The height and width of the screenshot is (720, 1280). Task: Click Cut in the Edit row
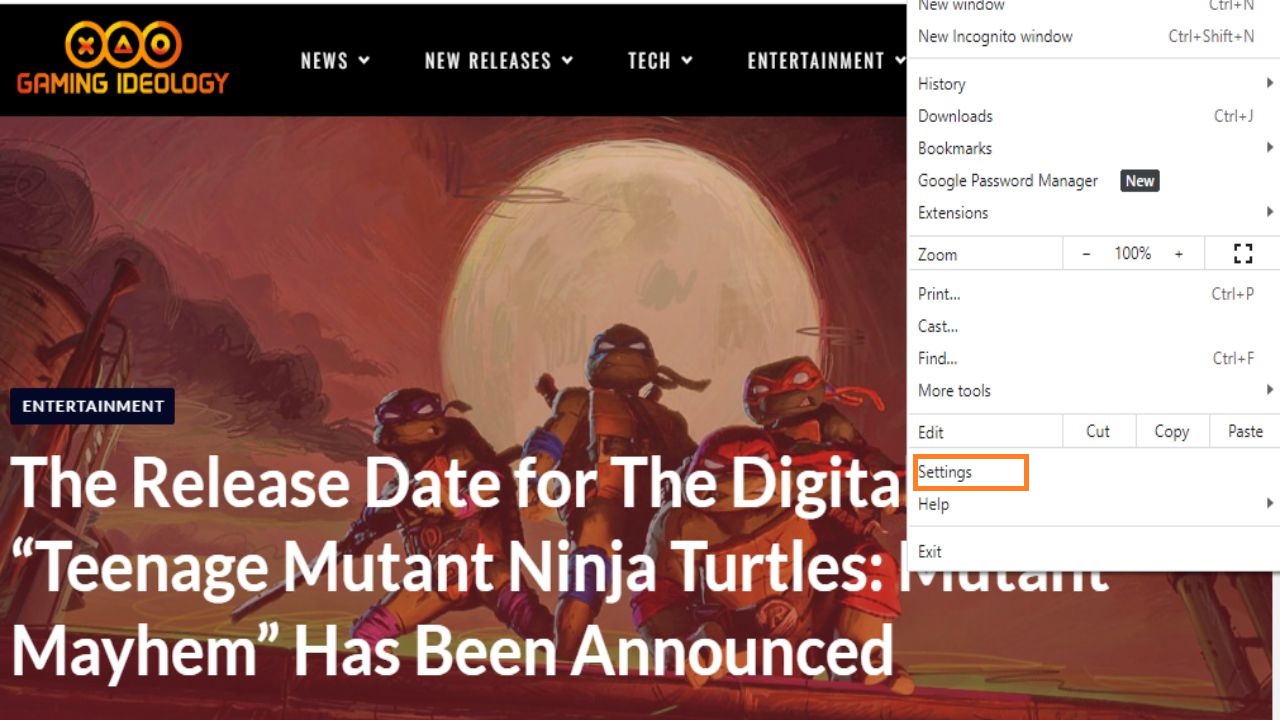click(x=1098, y=431)
